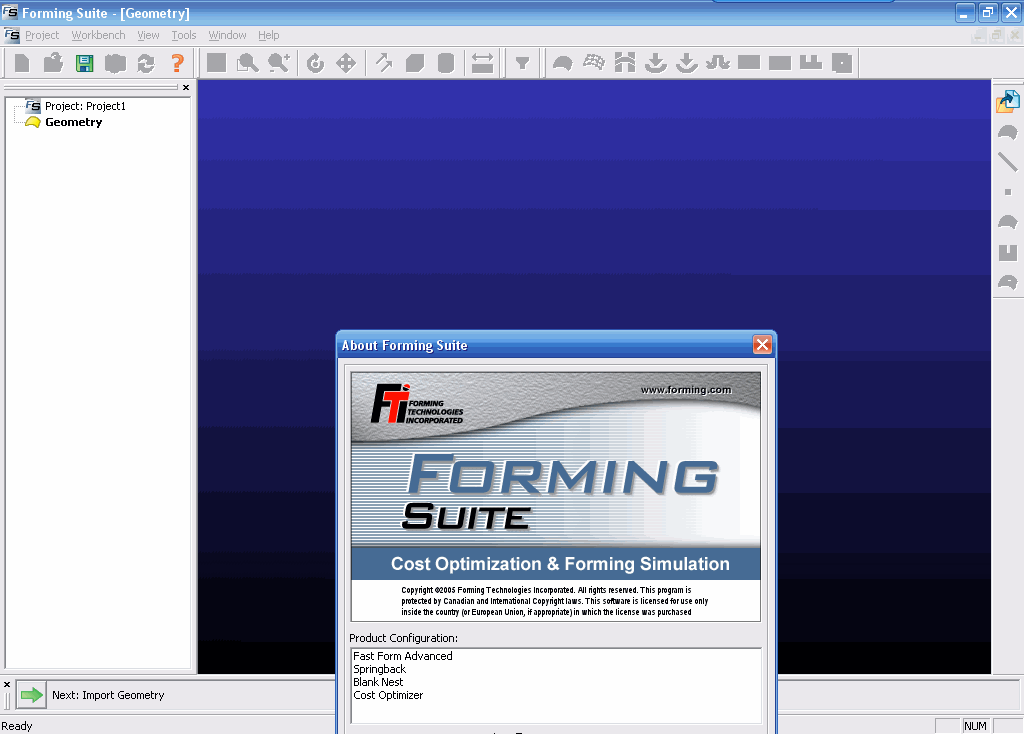The width and height of the screenshot is (1024, 734).
Task: Click the small point icon in right sidebar
Action: point(1008,192)
